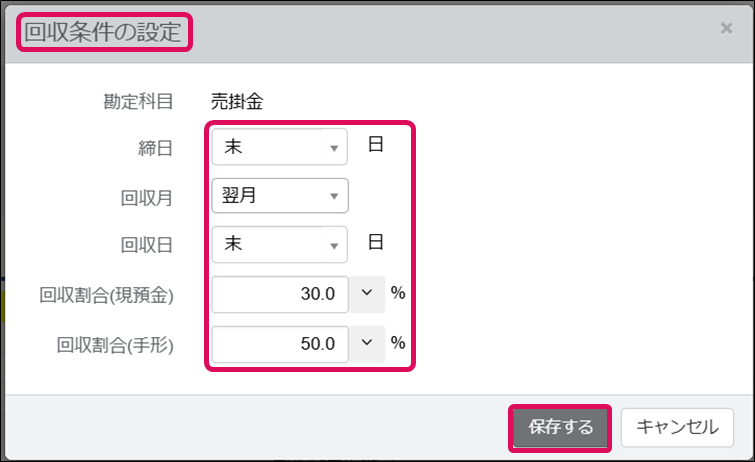This screenshot has height=462, width=755.
Task: Focus the 30.0 percentage input field
Action: pos(280,294)
